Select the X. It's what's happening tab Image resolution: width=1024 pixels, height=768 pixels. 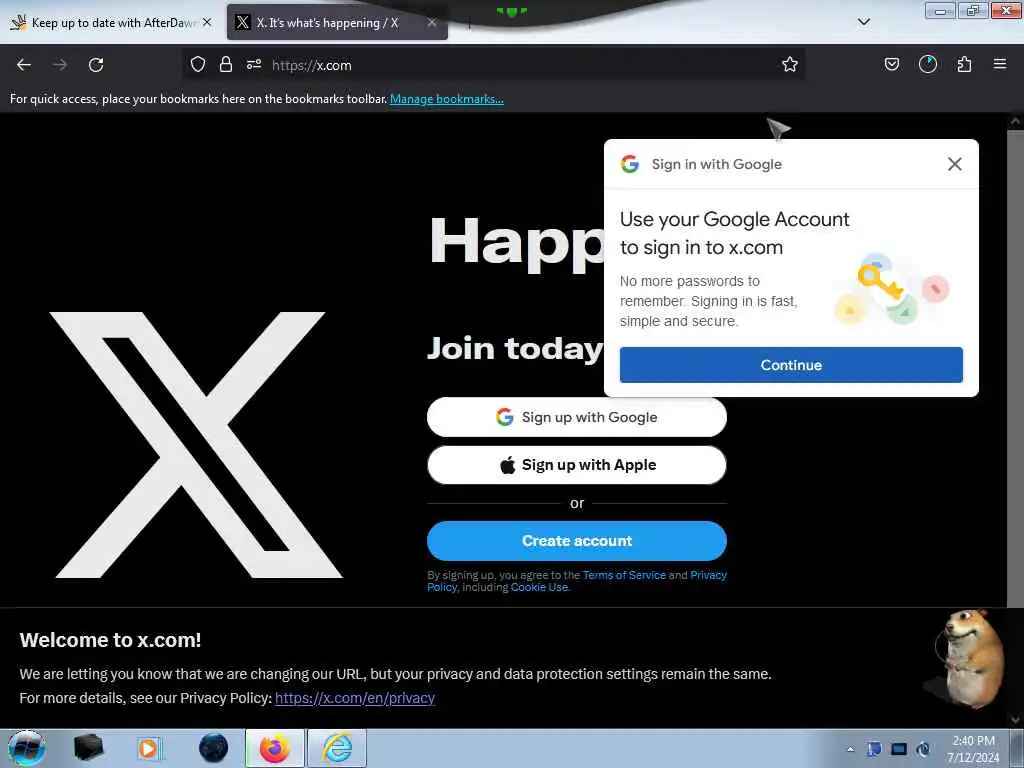click(x=338, y=22)
